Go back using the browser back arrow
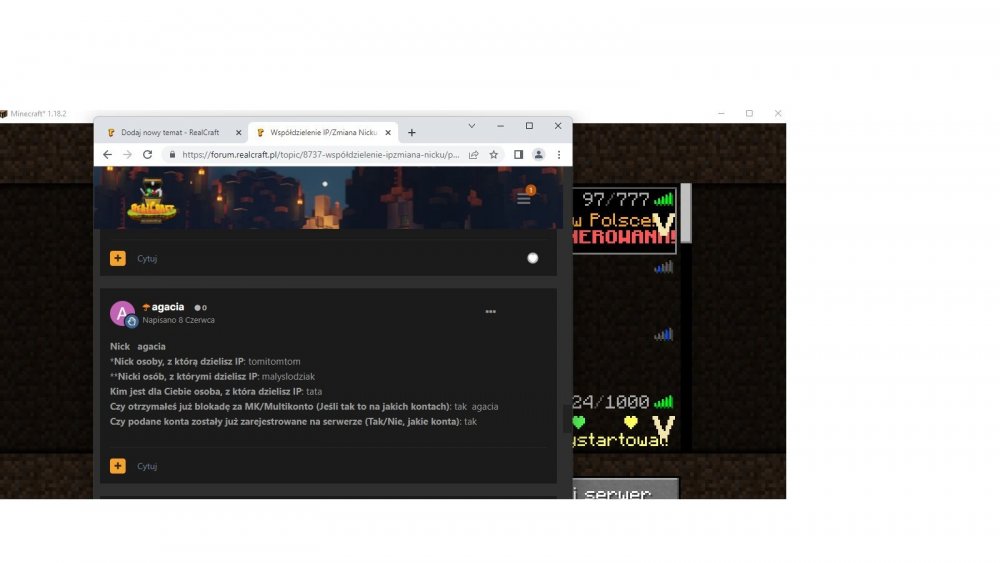This screenshot has width=1000, height=563. pyautogui.click(x=107, y=155)
